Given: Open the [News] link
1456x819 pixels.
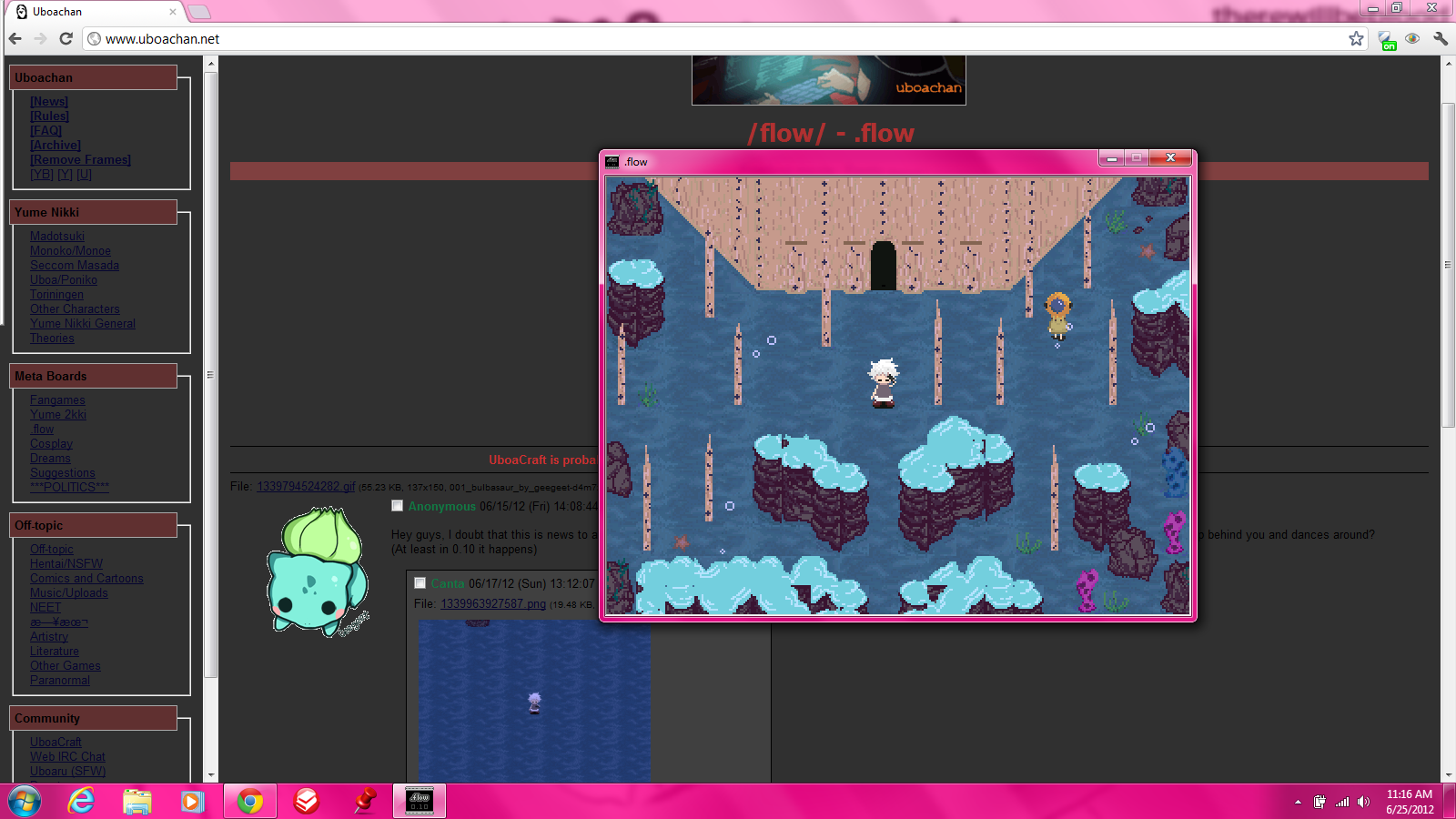Looking at the screenshot, I should pyautogui.click(x=49, y=102).
